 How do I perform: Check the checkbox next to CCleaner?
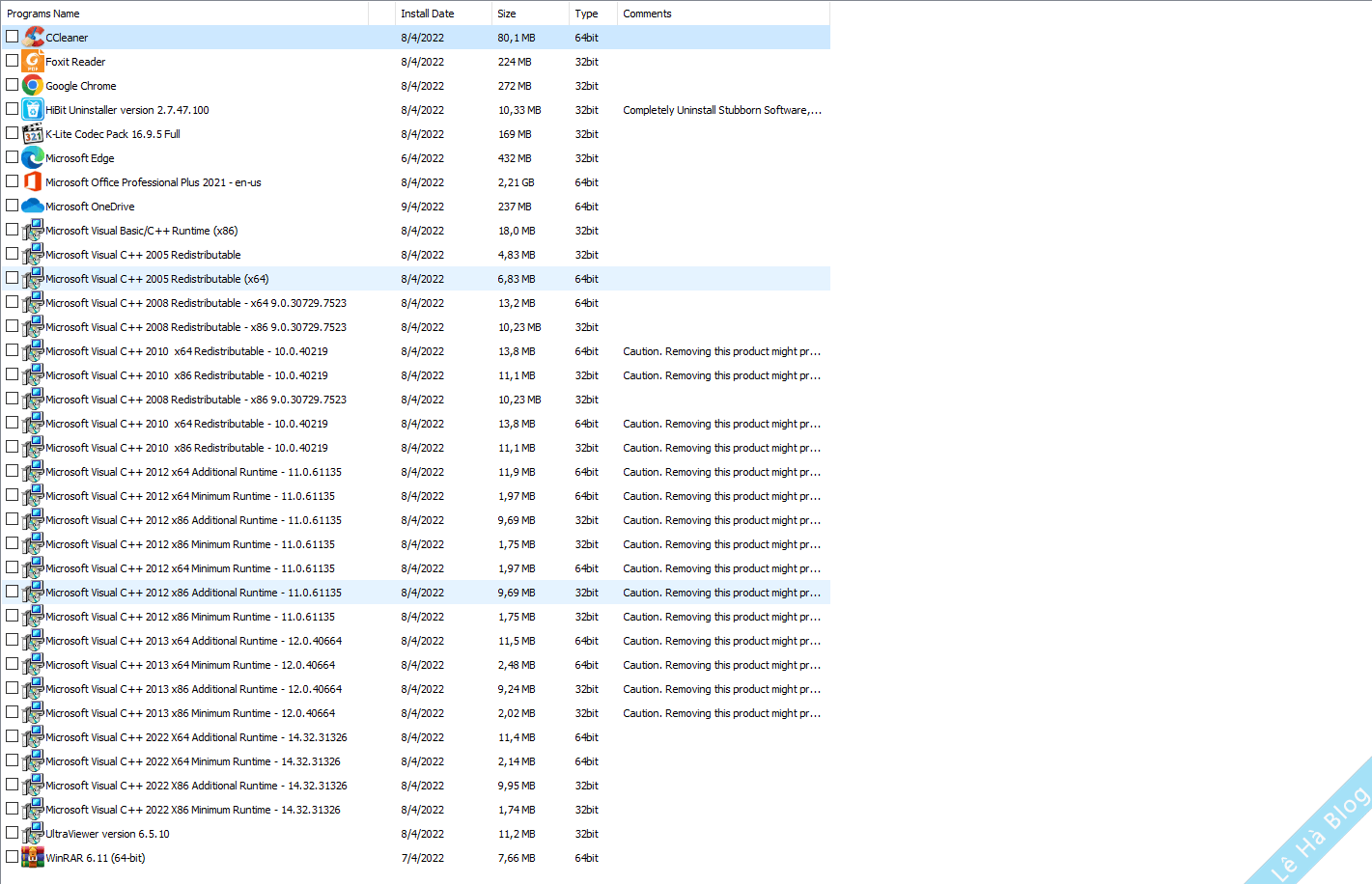pyautogui.click(x=13, y=37)
